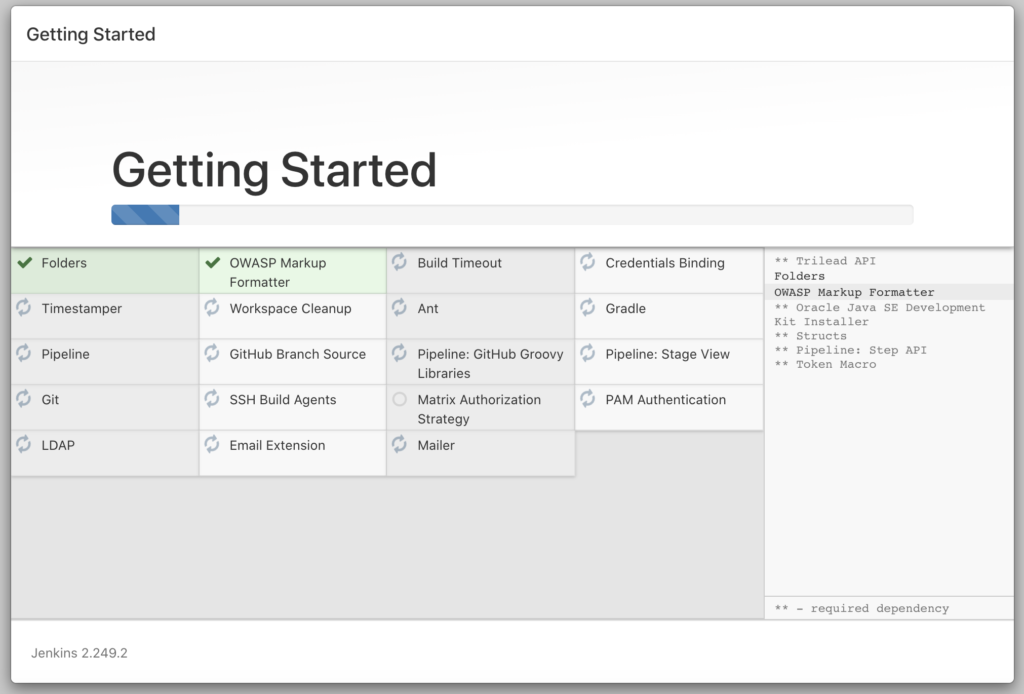
Task: Select the Workspace Cleanup plugin cell
Action: (290, 309)
